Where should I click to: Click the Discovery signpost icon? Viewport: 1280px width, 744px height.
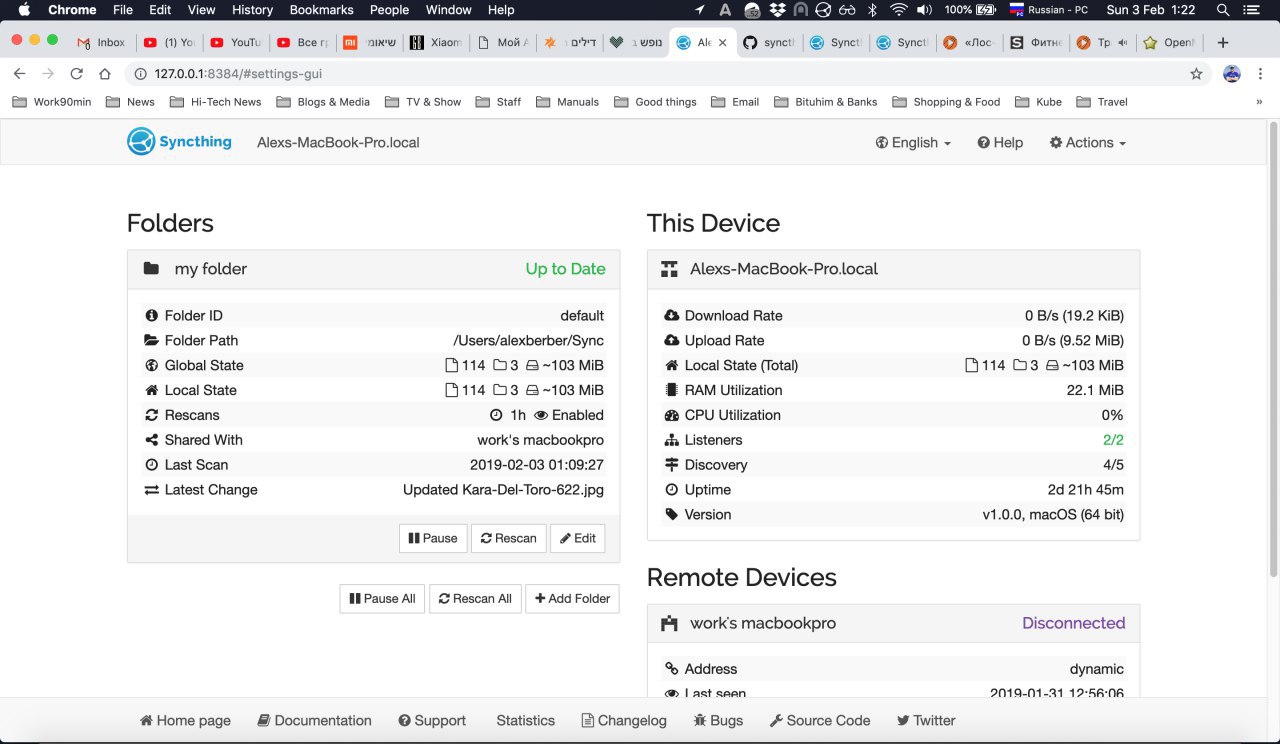(672, 466)
